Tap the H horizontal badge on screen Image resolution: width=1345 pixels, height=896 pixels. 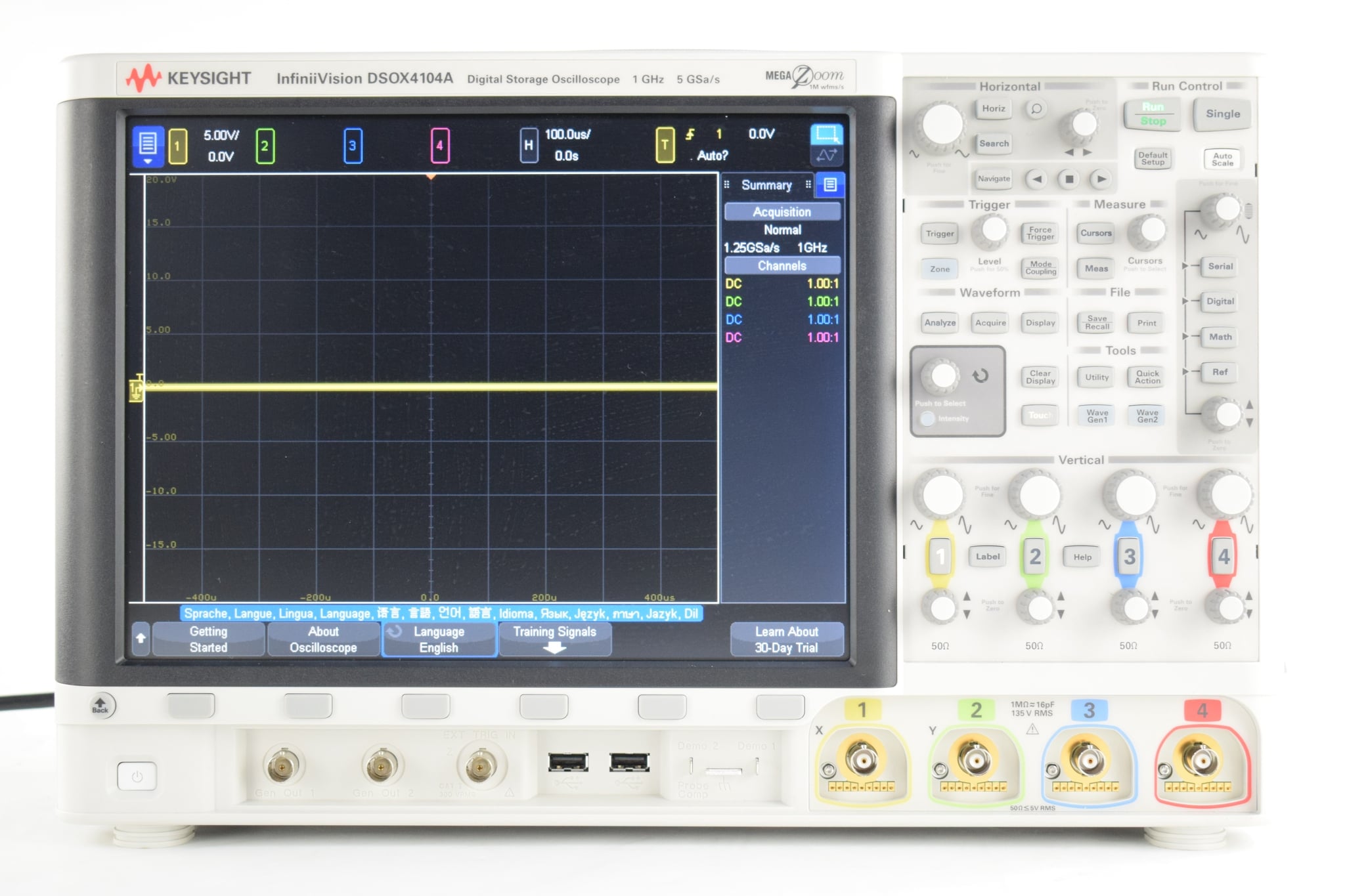pyautogui.click(x=529, y=146)
